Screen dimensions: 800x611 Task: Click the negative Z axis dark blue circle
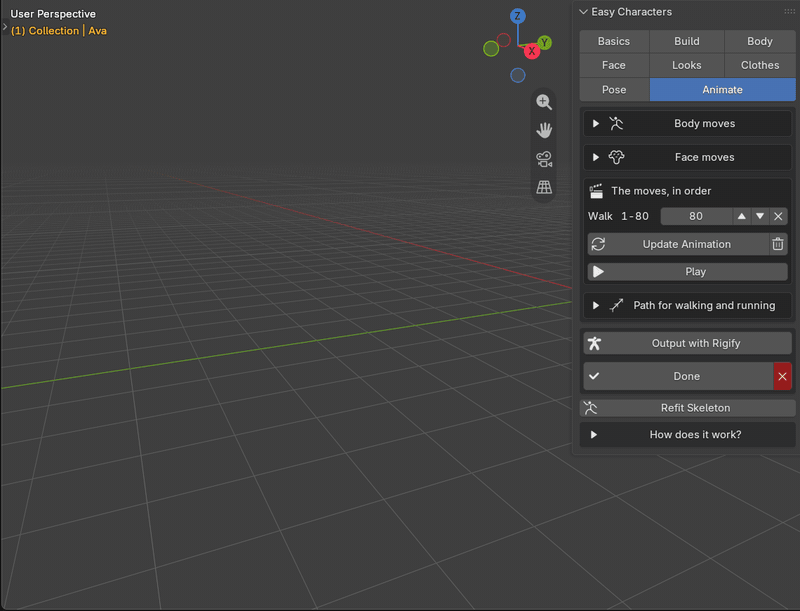click(x=517, y=75)
